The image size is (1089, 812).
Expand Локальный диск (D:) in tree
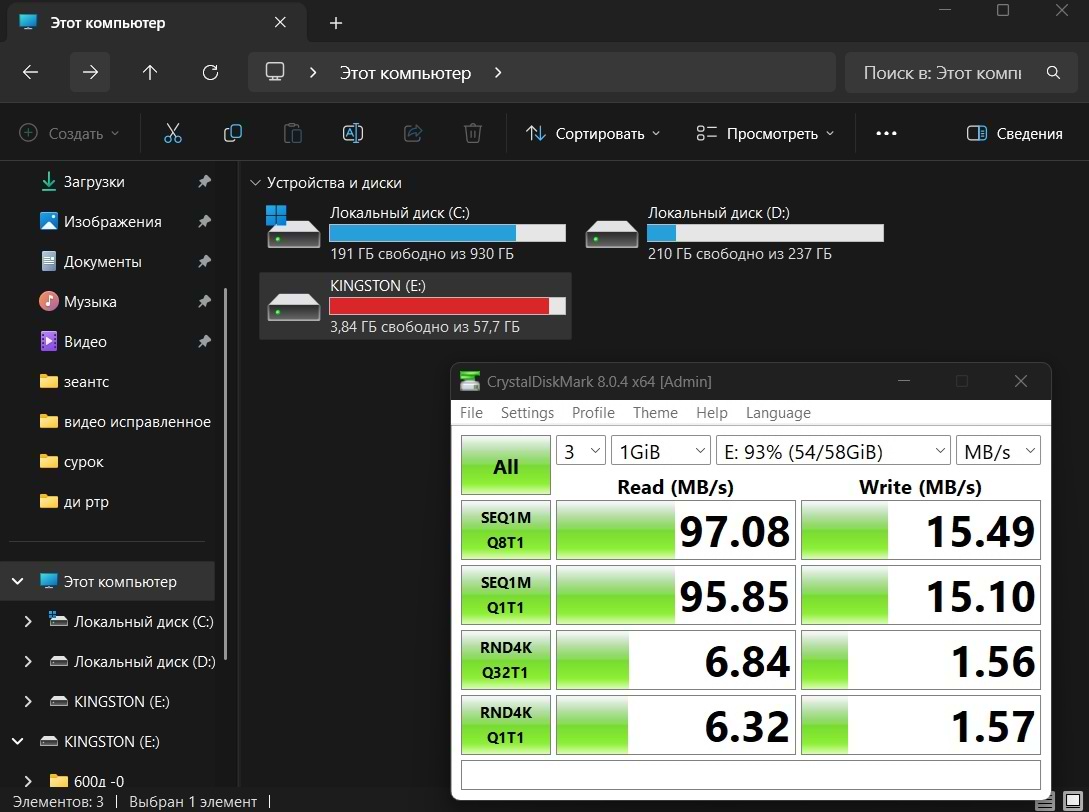(28, 662)
